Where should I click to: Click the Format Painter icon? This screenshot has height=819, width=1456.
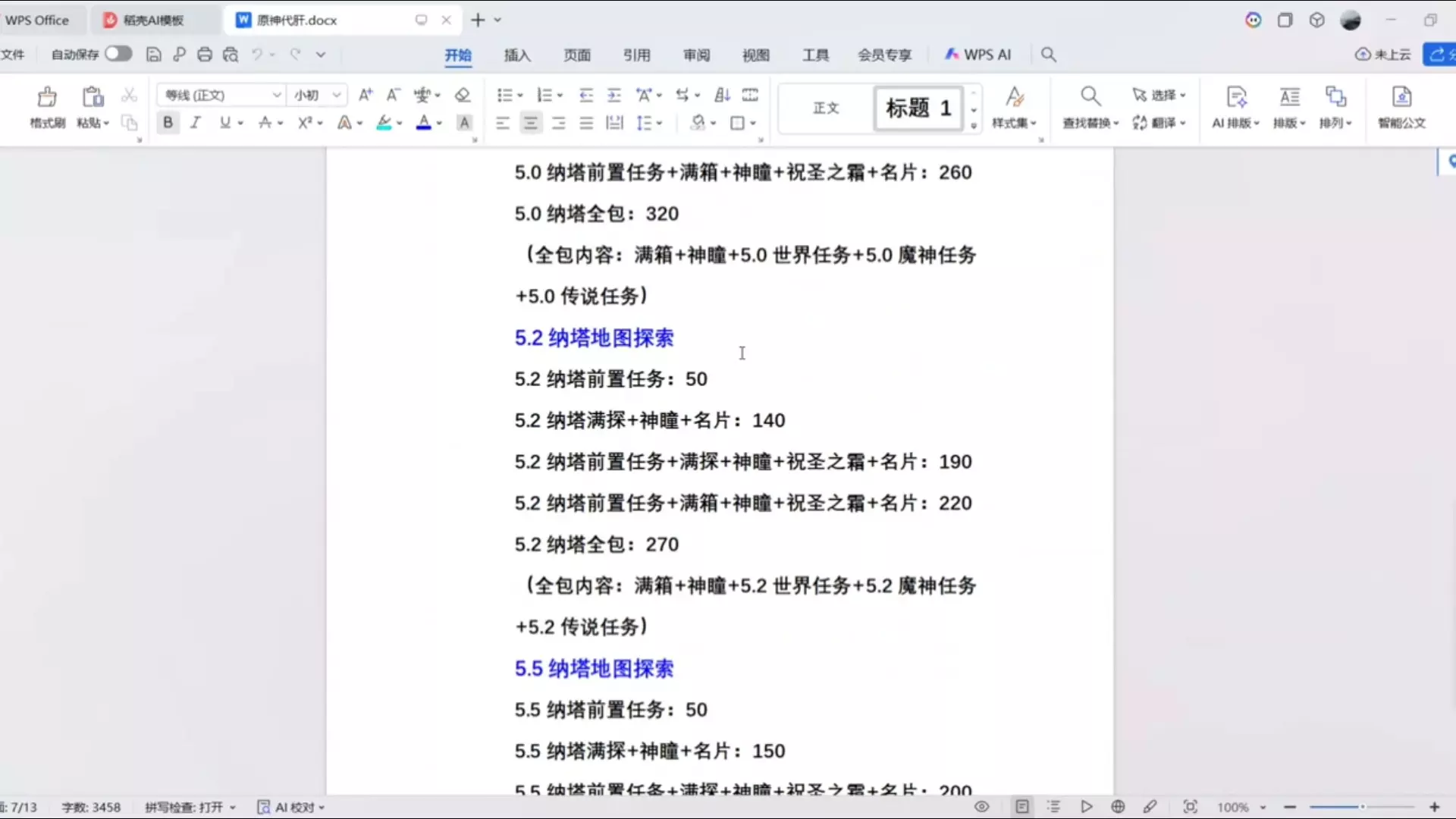47,98
